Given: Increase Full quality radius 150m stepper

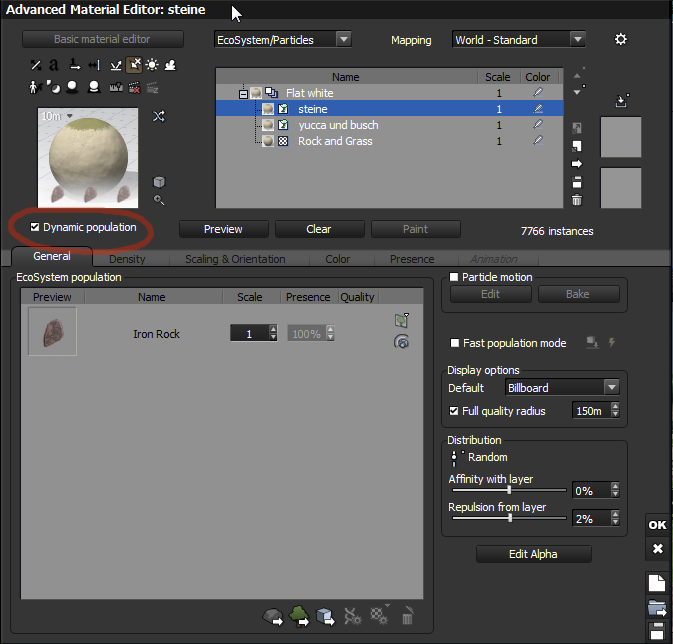Looking at the screenshot, I should (615, 406).
